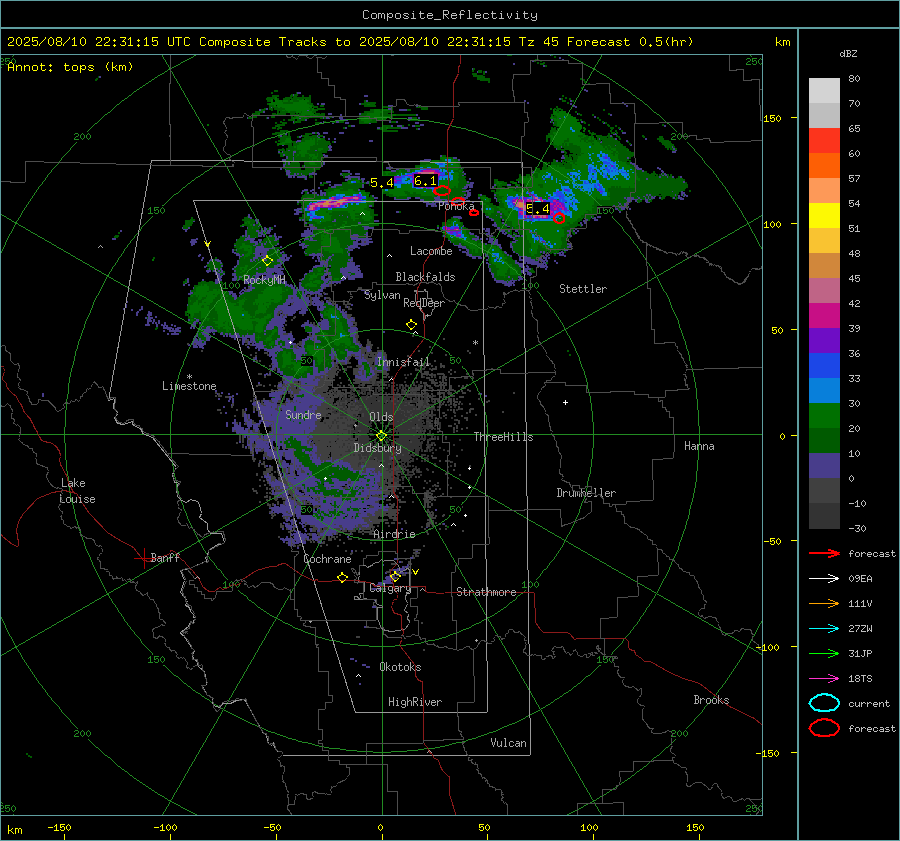Click the 60 dBZ red color swatch
Screen dimensions: 900x841
(x=824, y=140)
